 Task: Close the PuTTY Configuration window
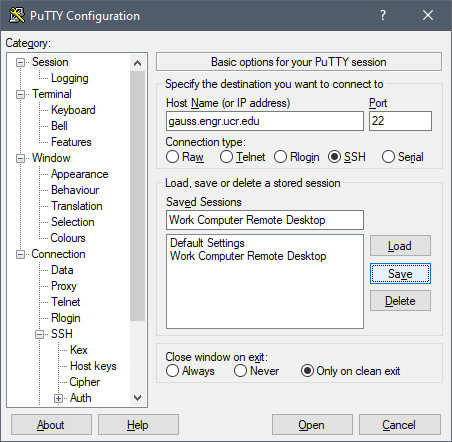point(428,15)
